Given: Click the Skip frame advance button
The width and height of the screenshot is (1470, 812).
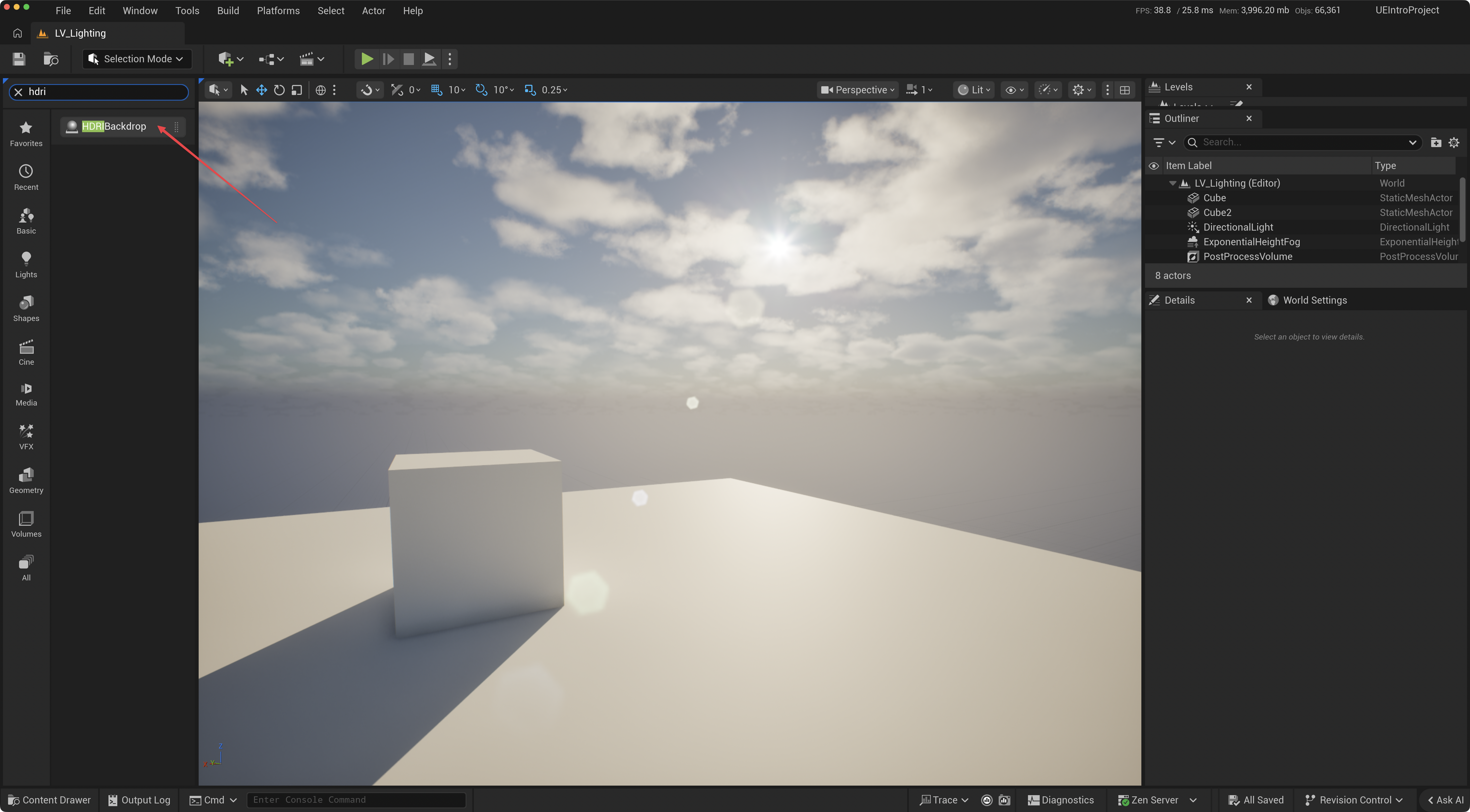Looking at the screenshot, I should (388, 59).
